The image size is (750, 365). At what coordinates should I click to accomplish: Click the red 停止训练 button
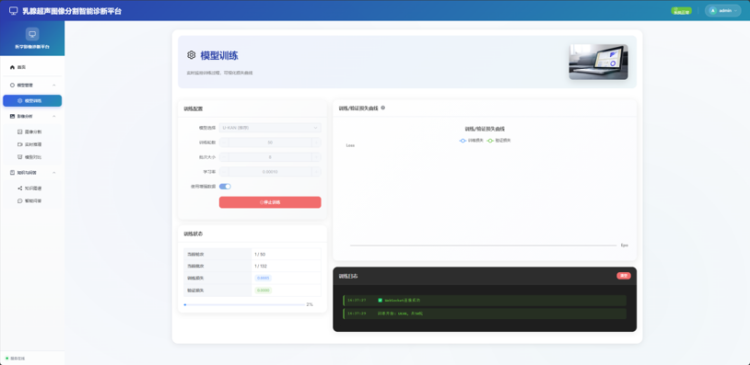click(270, 202)
